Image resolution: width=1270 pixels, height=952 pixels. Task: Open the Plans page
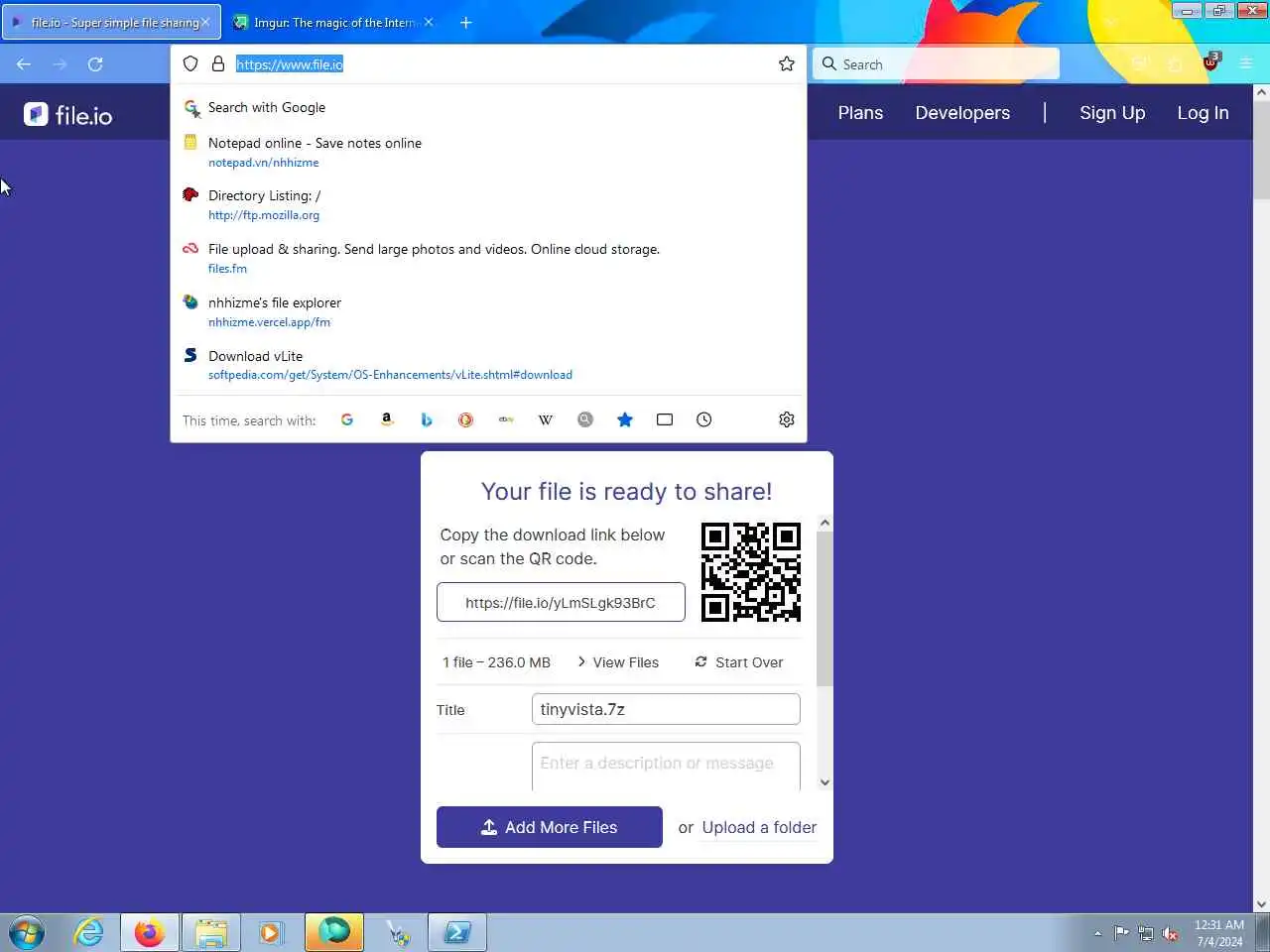pos(860,113)
